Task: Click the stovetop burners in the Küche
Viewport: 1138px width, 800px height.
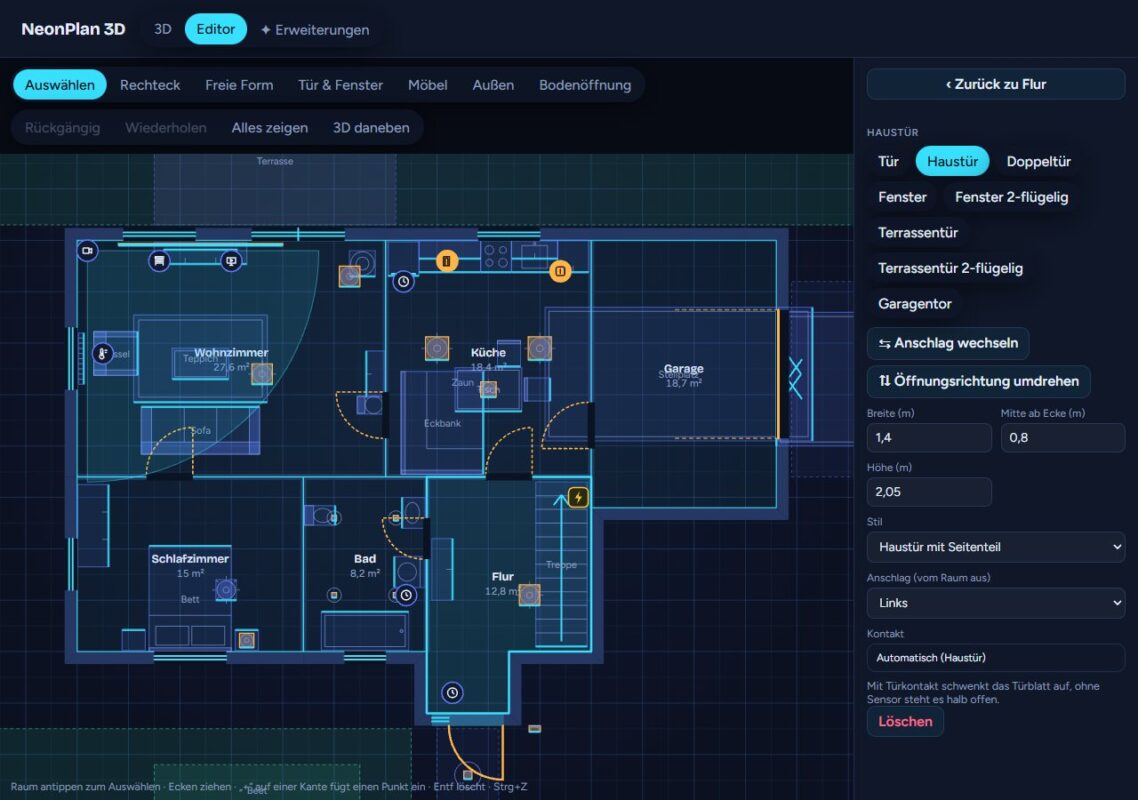Action: 496,256
